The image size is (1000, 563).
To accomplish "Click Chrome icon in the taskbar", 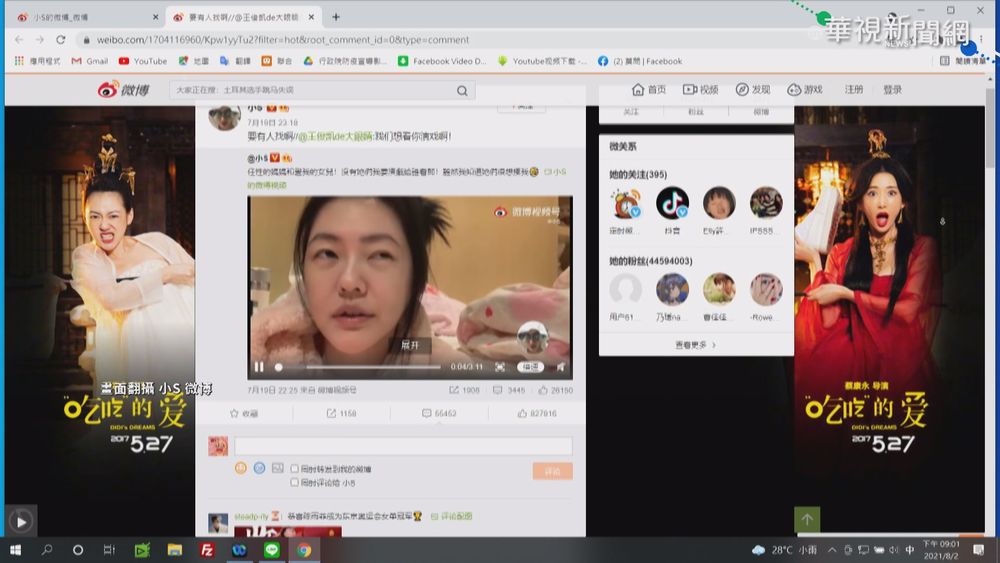I will tap(304, 550).
